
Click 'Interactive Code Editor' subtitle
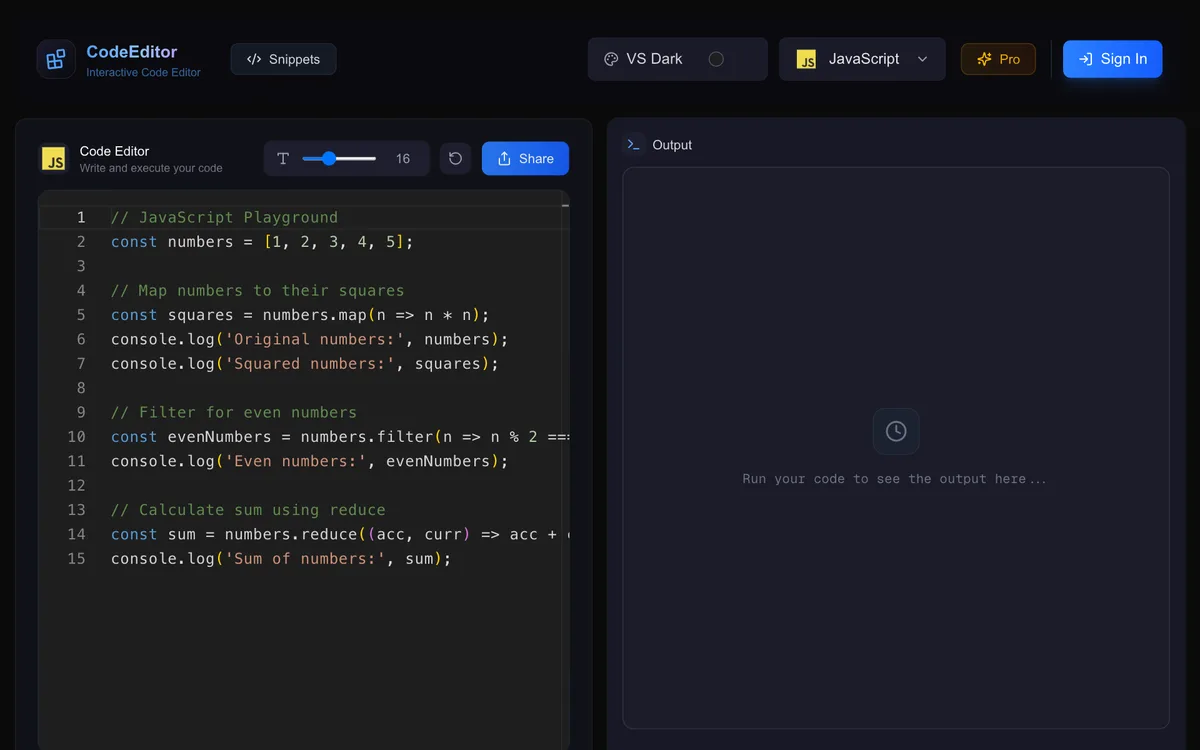click(x=143, y=72)
